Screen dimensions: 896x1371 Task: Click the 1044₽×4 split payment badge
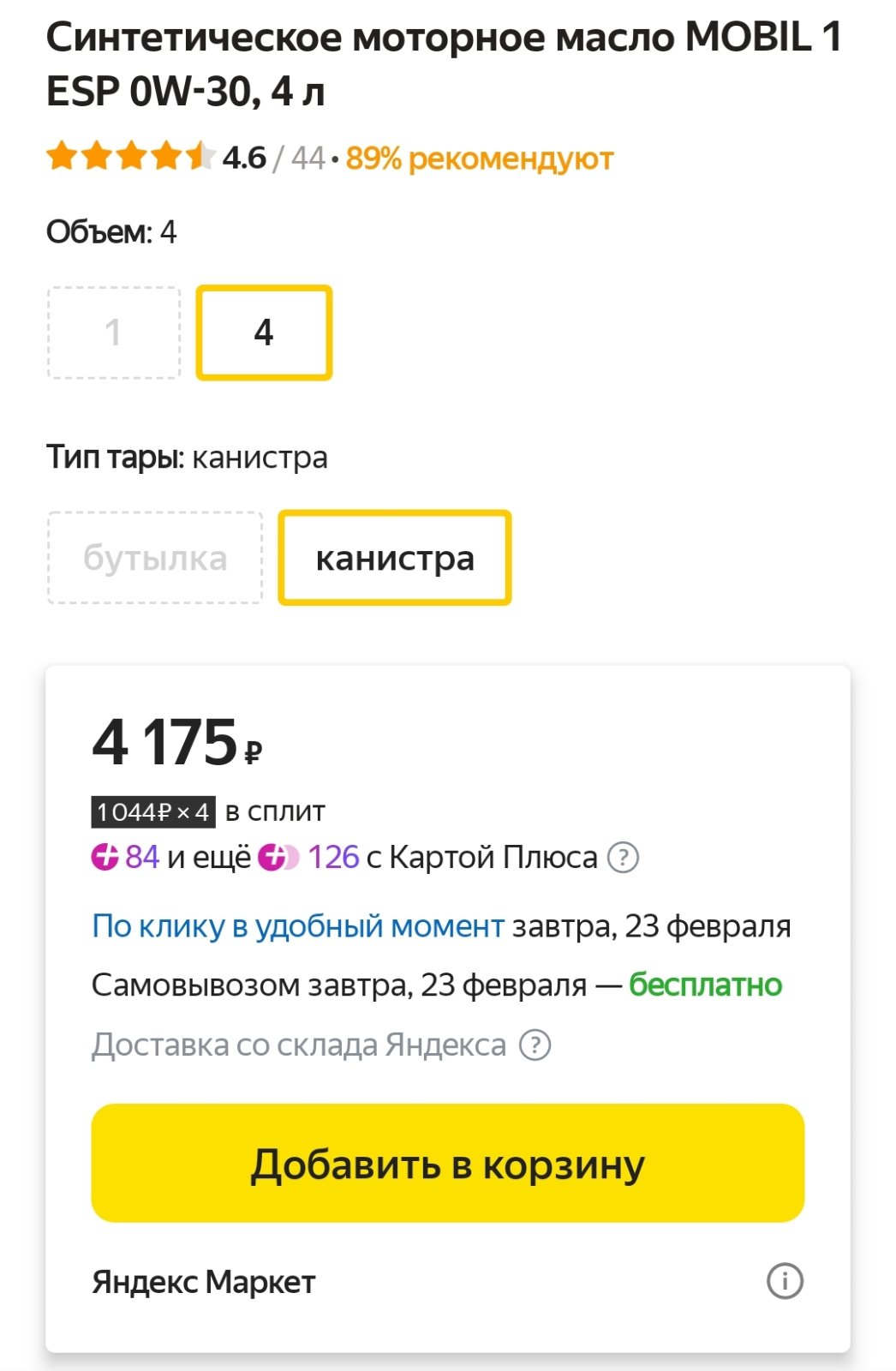coord(153,811)
